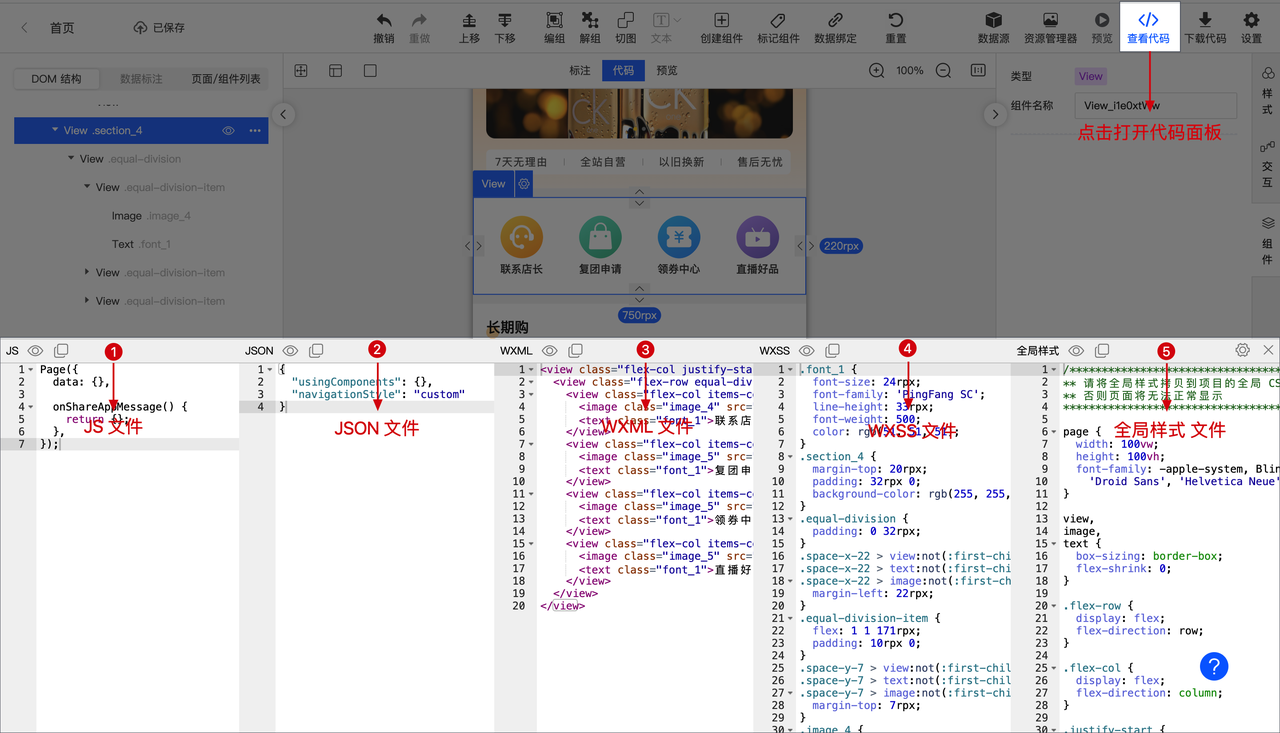The height and width of the screenshot is (733, 1280).
Task: Toggle the WXML panel eye icon
Action: coord(549,350)
